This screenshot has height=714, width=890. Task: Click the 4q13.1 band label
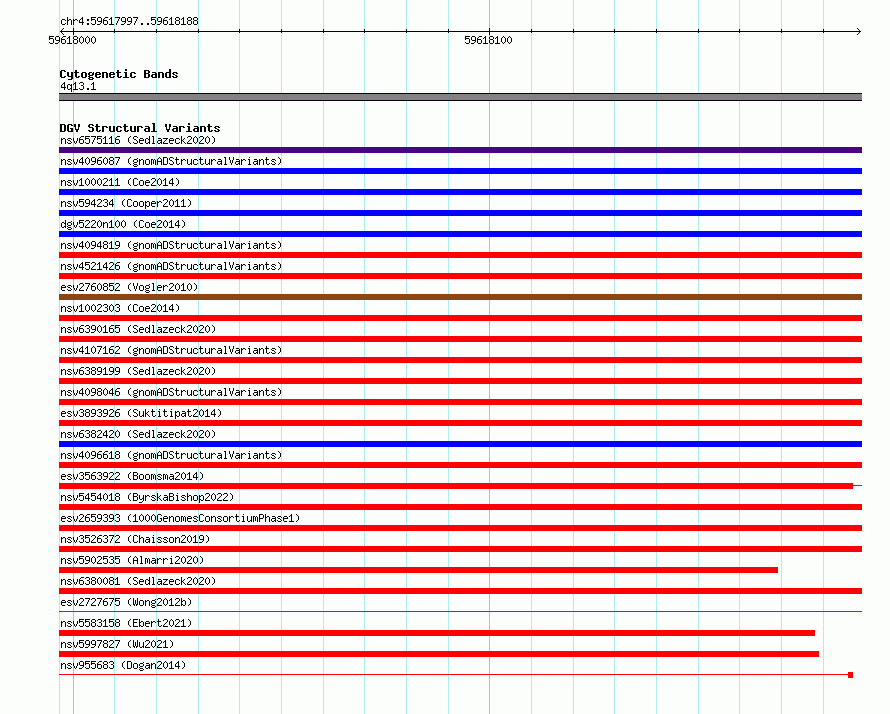coord(78,86)
